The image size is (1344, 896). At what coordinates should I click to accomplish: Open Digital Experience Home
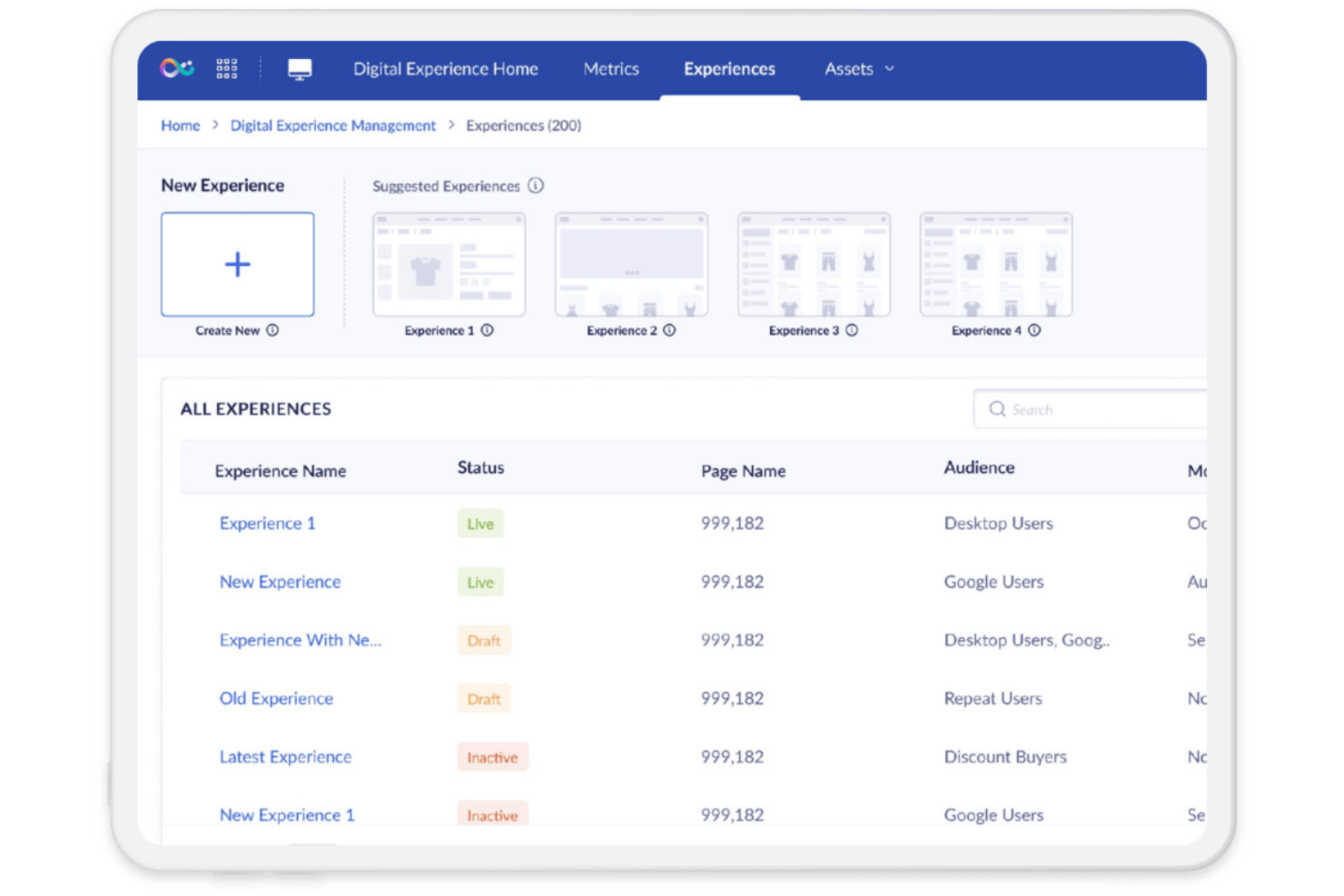point(445,68)
